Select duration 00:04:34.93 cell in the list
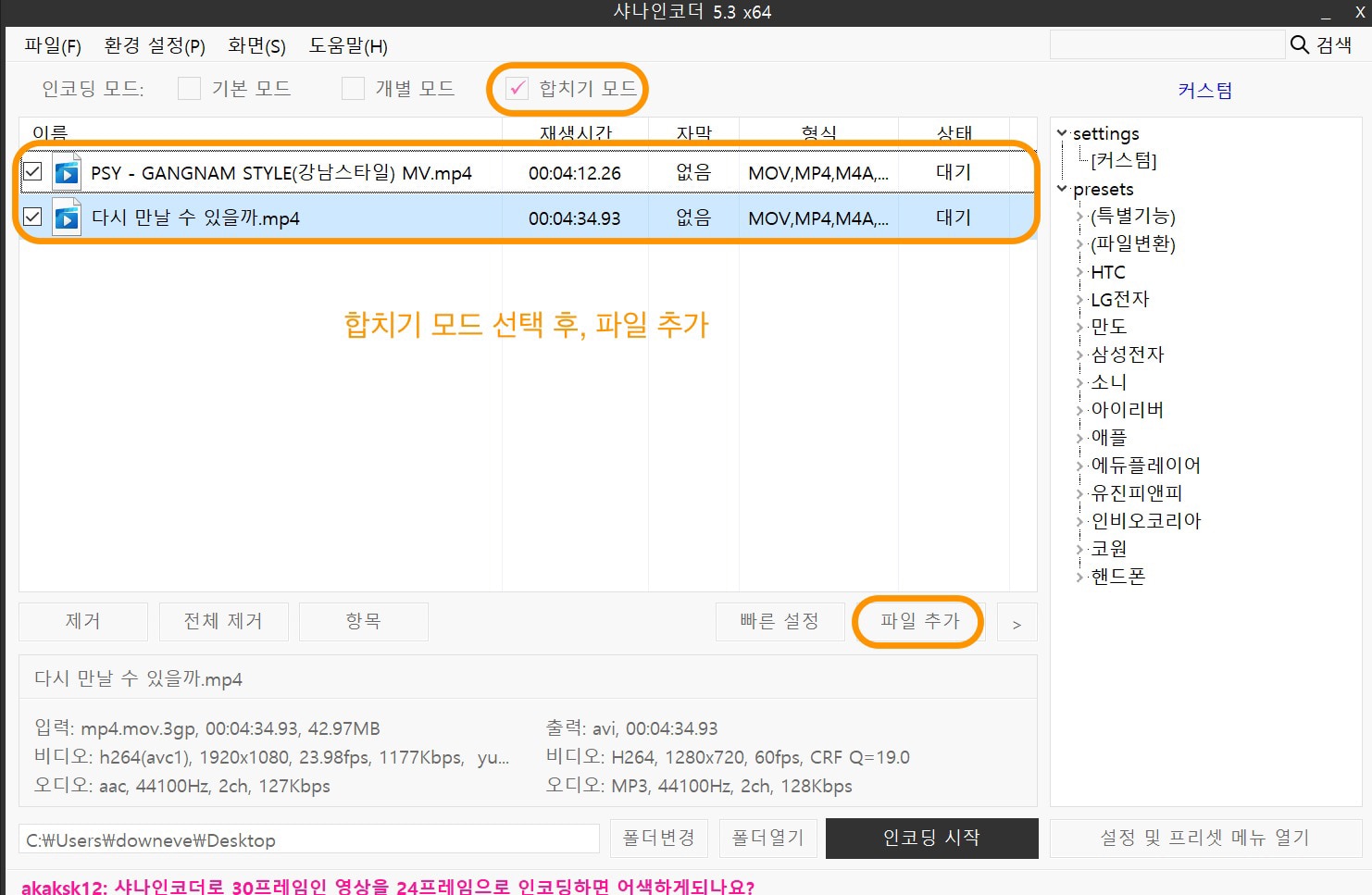Viewport: 1372px width, 895px height. tap(575, 218)
